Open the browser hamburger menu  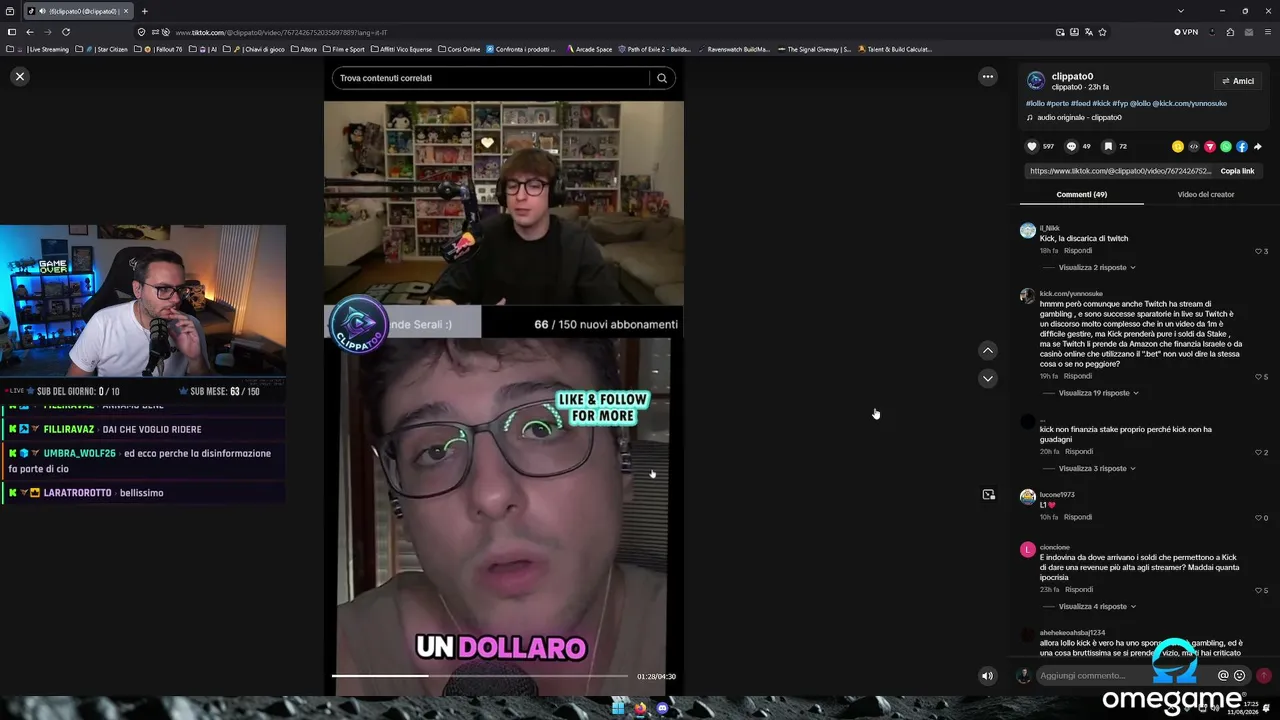point(1267,32)
